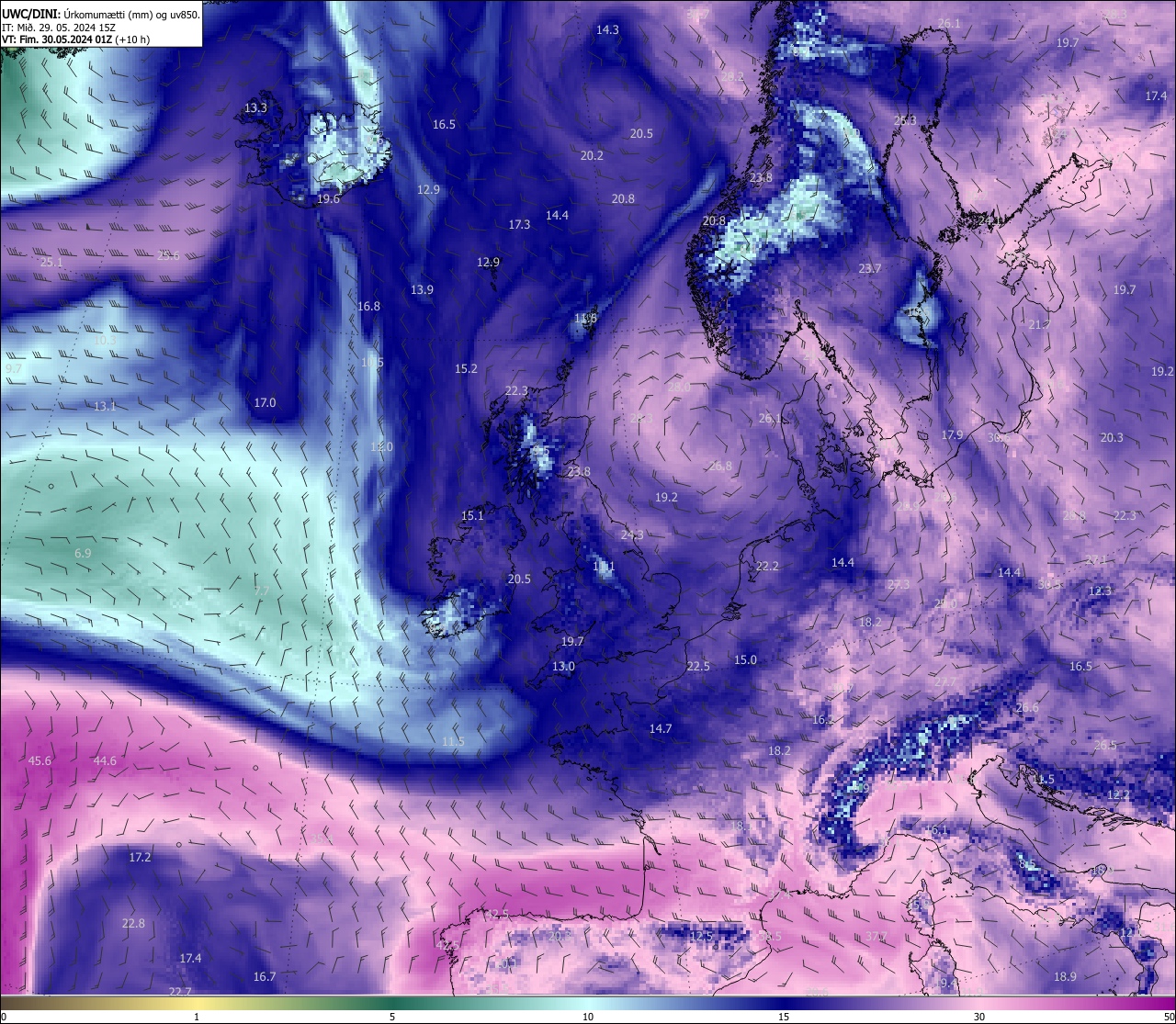Click the 24.3 value over northern England
The image size is (1176, 1024).
pyautogui.click(x=632, y=535)
